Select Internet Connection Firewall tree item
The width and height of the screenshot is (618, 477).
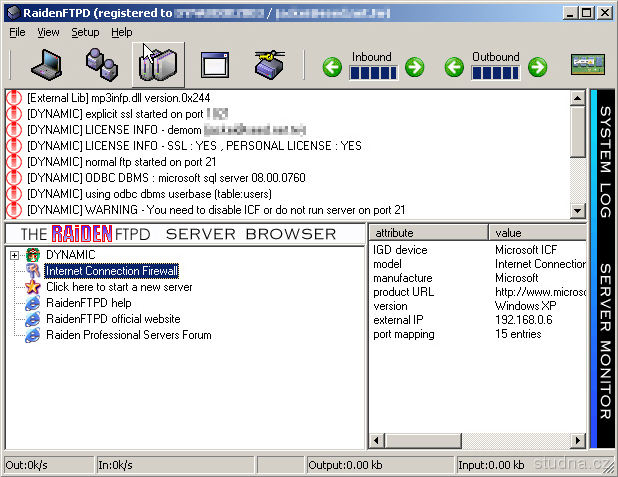pyautogui.click(x=111, y=271)
